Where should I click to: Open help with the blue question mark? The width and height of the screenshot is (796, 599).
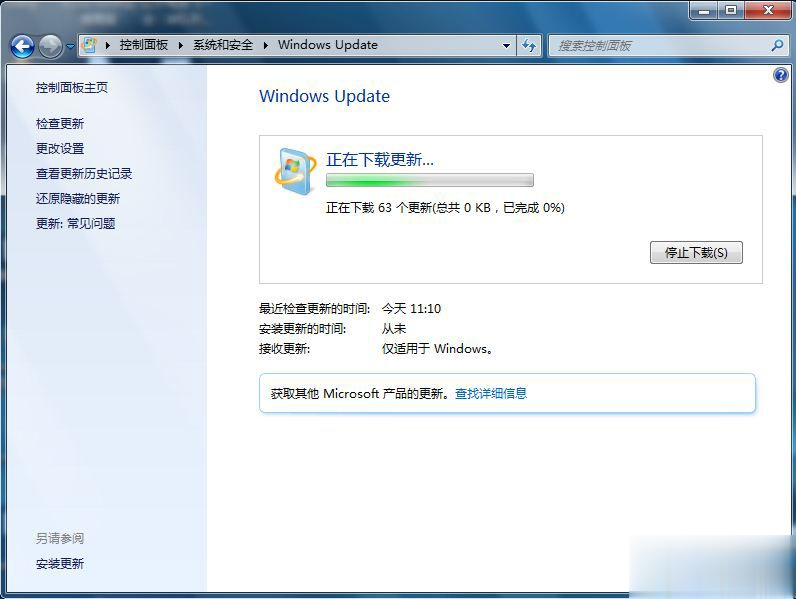click(781, 75)
